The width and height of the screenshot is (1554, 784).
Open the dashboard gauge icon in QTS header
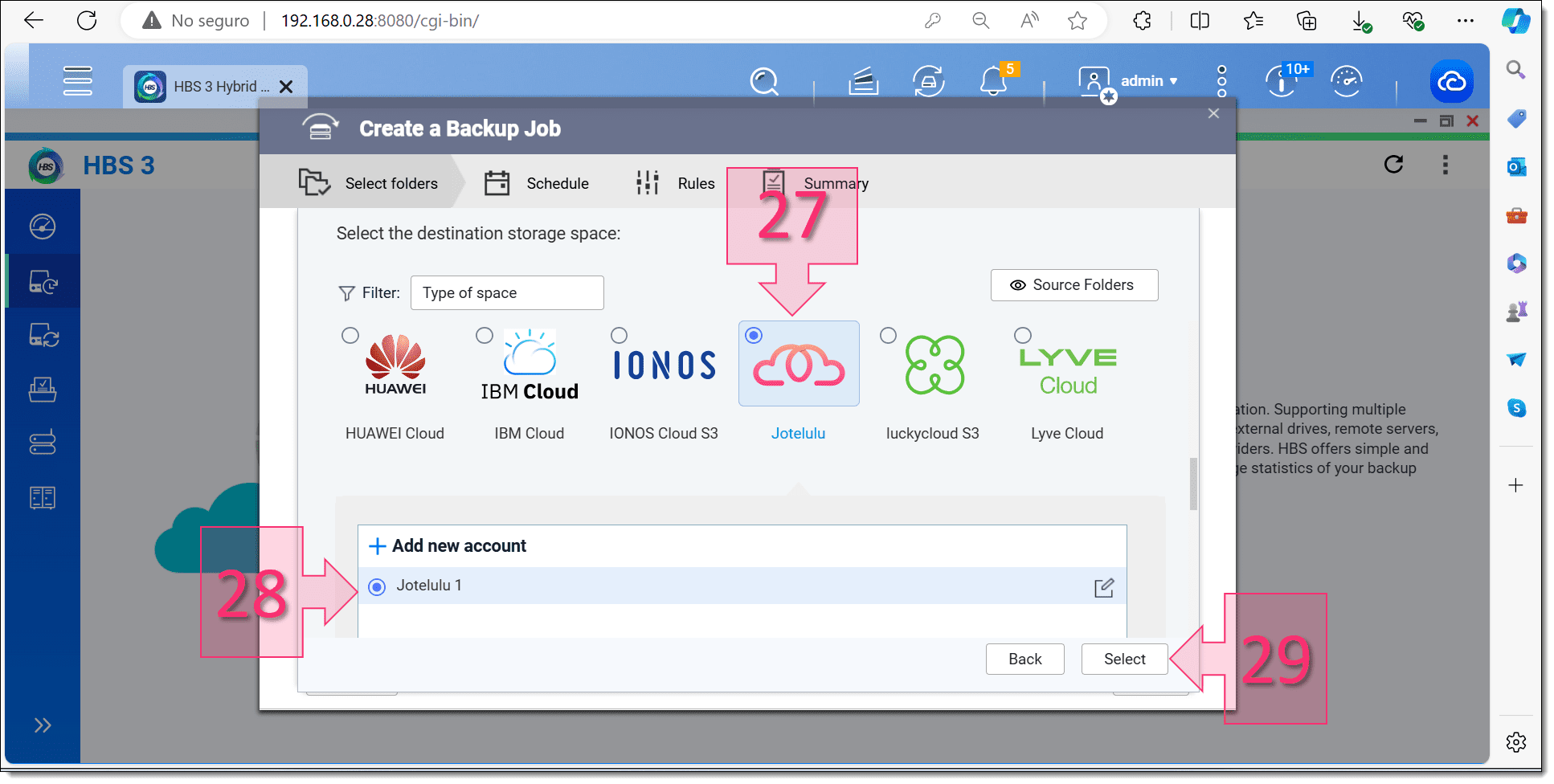point(1347,81)
